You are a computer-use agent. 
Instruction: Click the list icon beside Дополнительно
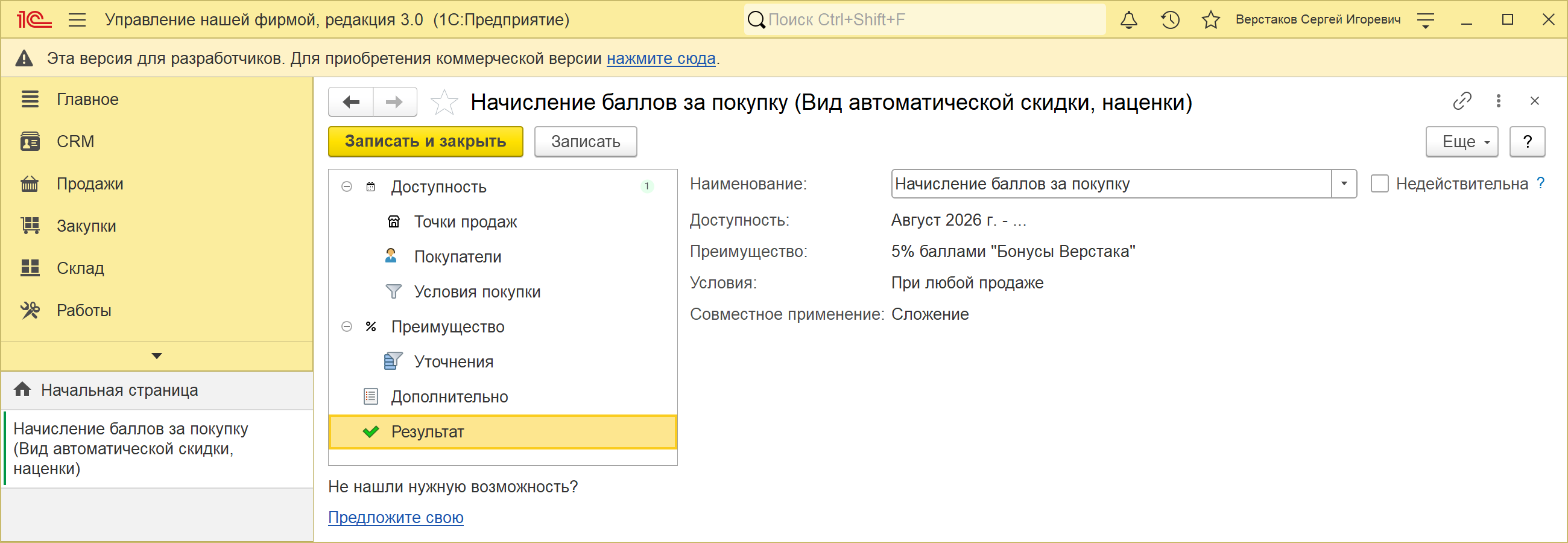coord(371,396)
